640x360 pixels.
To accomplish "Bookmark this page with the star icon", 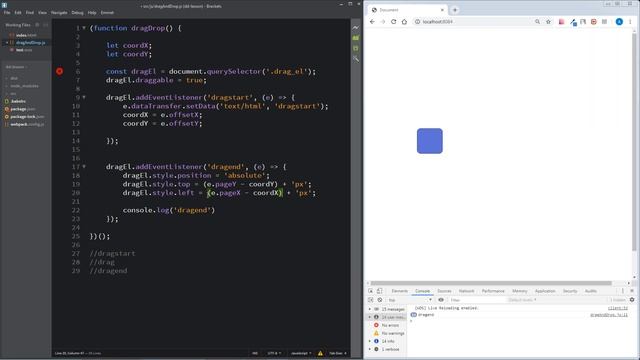I will click(548, 22).
